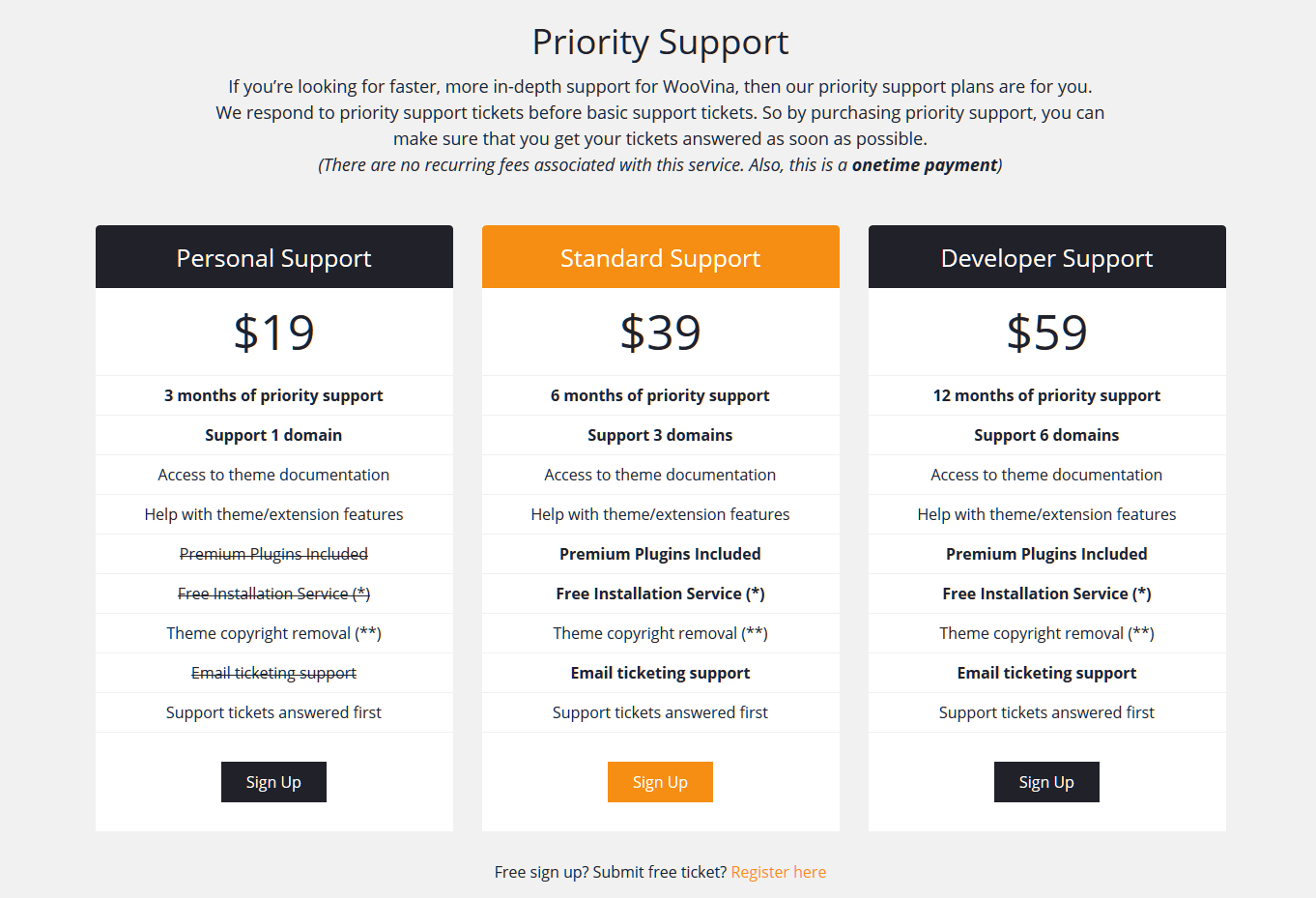
Task: Select the Personal Support plan header
Action: pyautogui.click(x=274, y=257)
